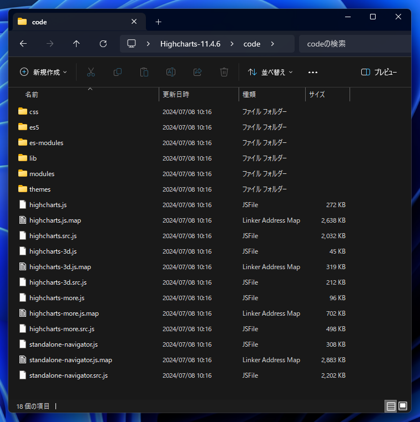Minimize the File Explorer window

pos(348,17)
